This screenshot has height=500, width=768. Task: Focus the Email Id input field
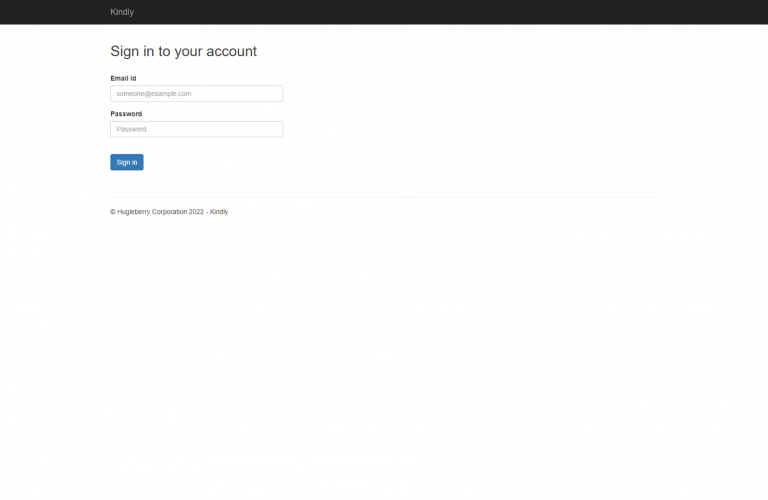point(196,94)
